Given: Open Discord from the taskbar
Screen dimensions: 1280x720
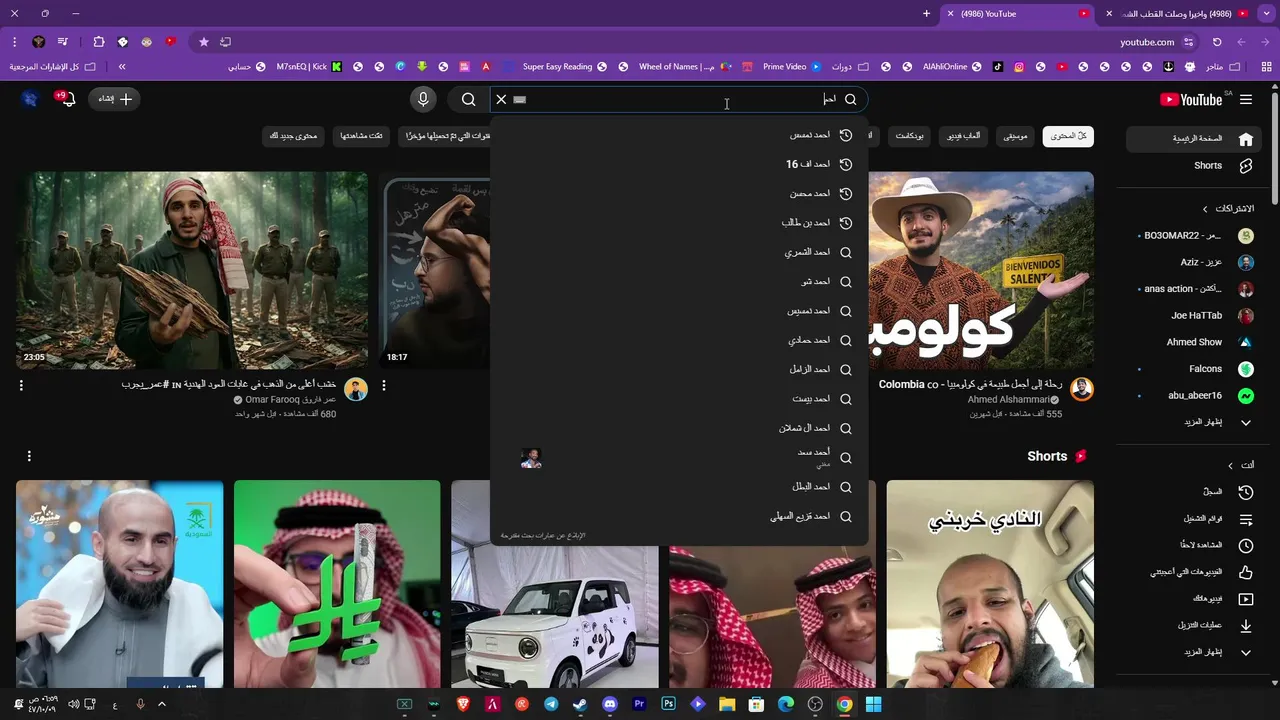Looking at the screenshot, I should tap(610, 704).
